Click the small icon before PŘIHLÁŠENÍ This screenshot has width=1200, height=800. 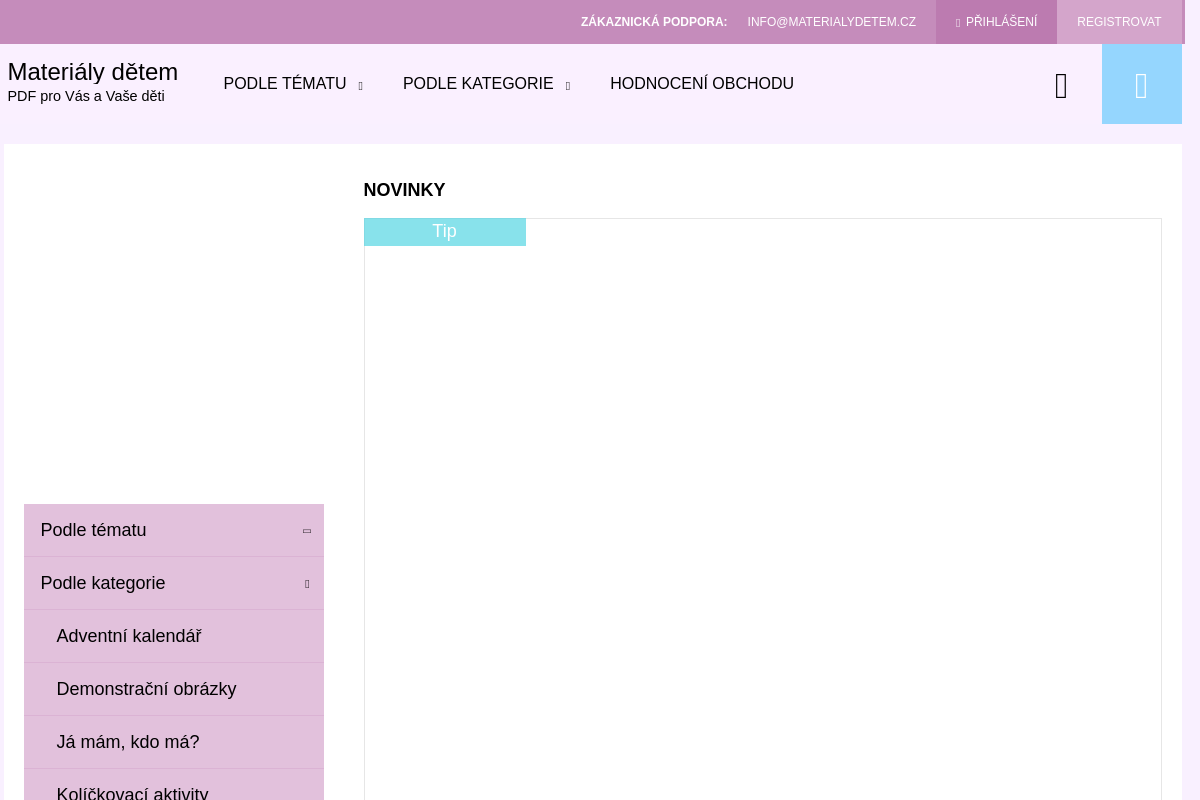[x=957, y=23]
